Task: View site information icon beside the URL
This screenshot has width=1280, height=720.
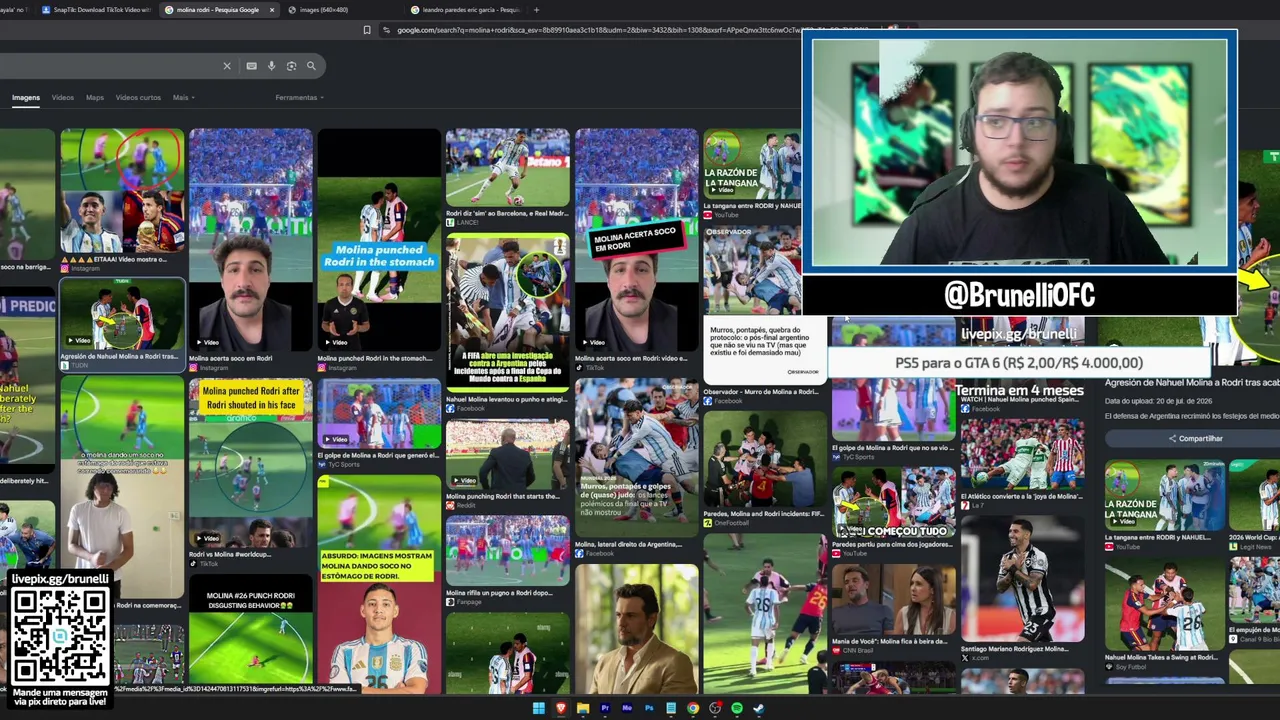Action: point(387,30)
